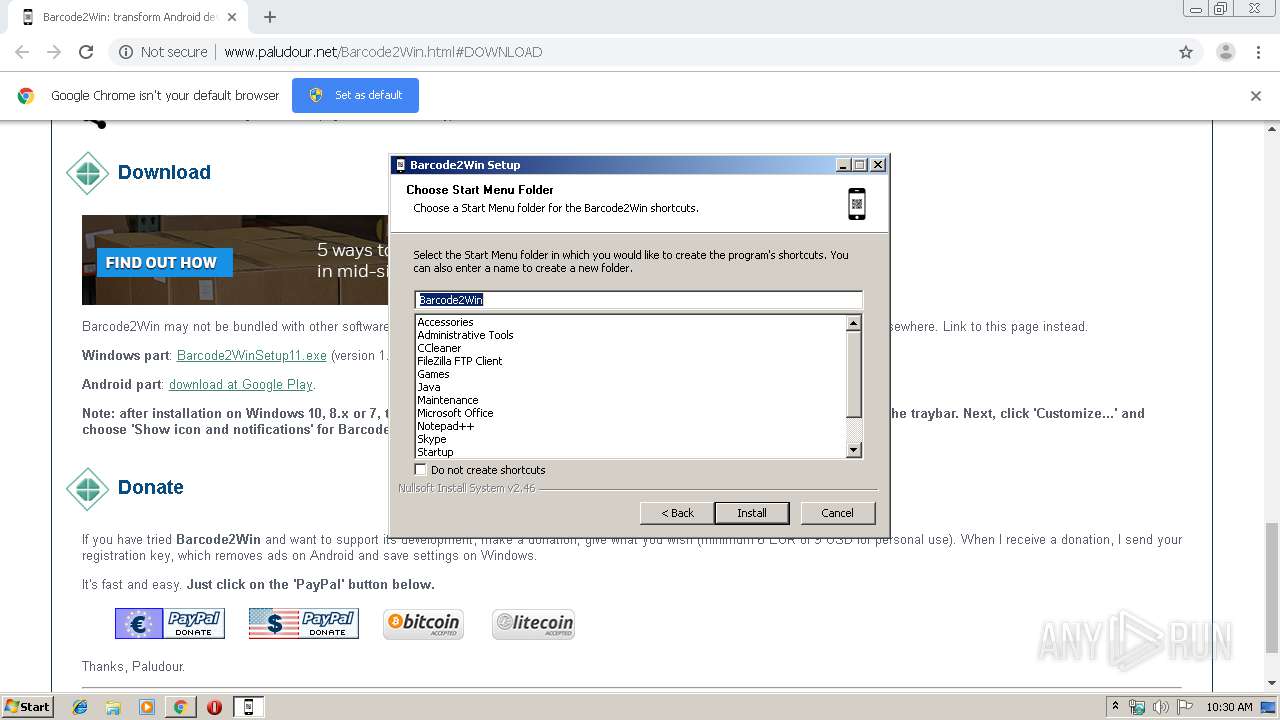Show hidden tray icons arrow

1115,707
